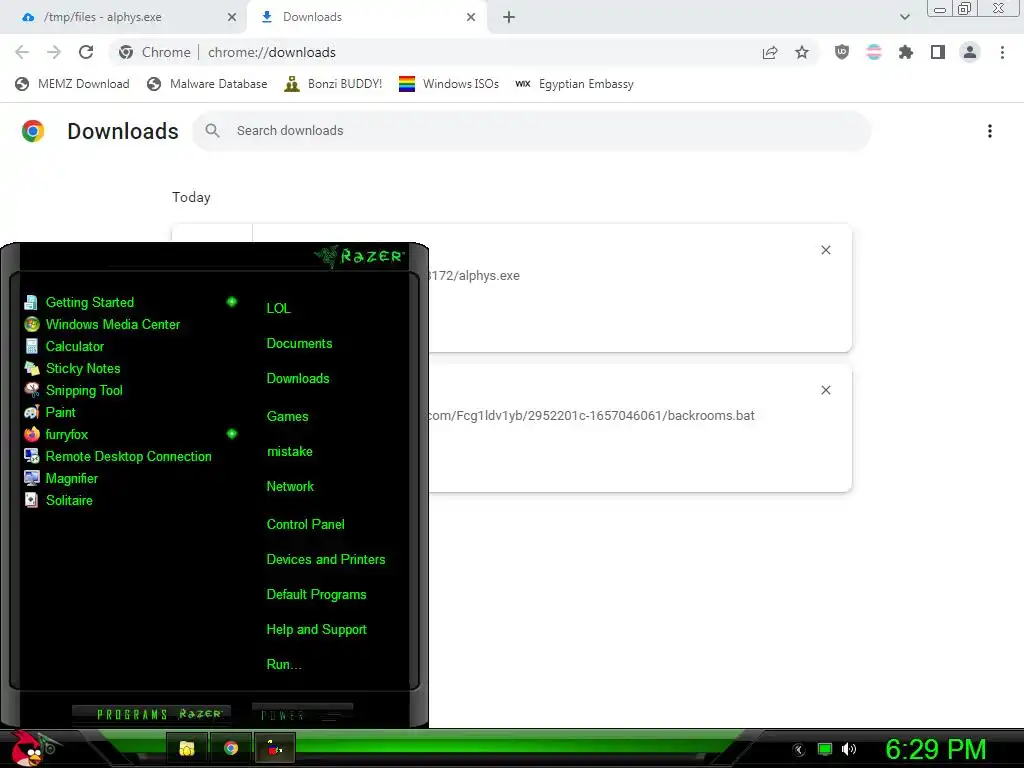Click the Search downloads field
1024x768 pixels.
[x=532, y=131]
